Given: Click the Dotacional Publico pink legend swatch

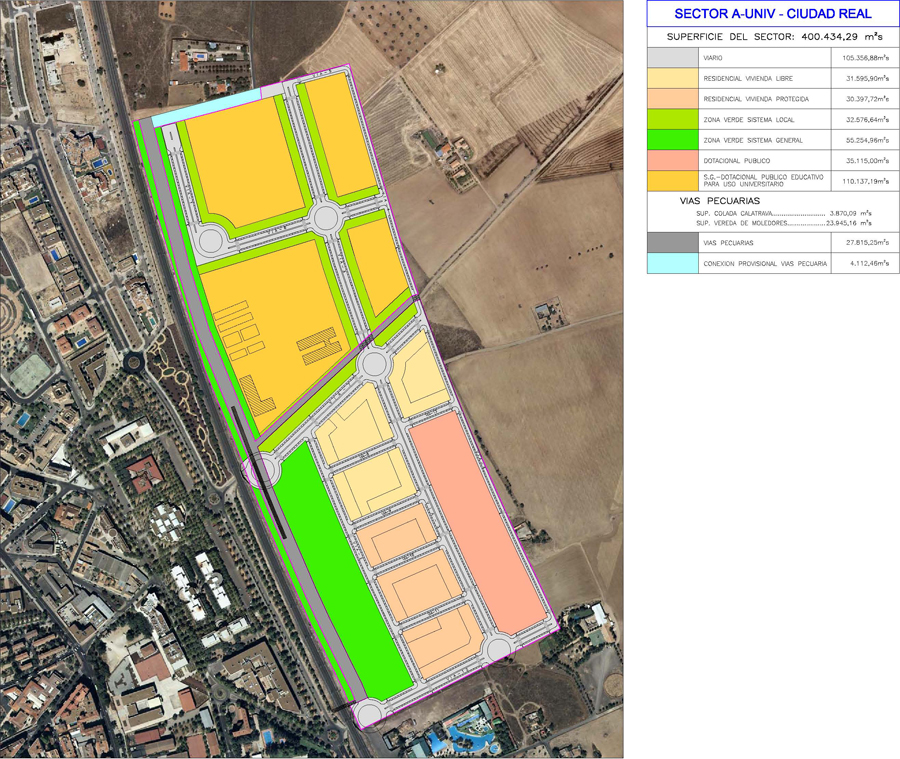Looking at the screenshot, I should [x=673, y=160].
